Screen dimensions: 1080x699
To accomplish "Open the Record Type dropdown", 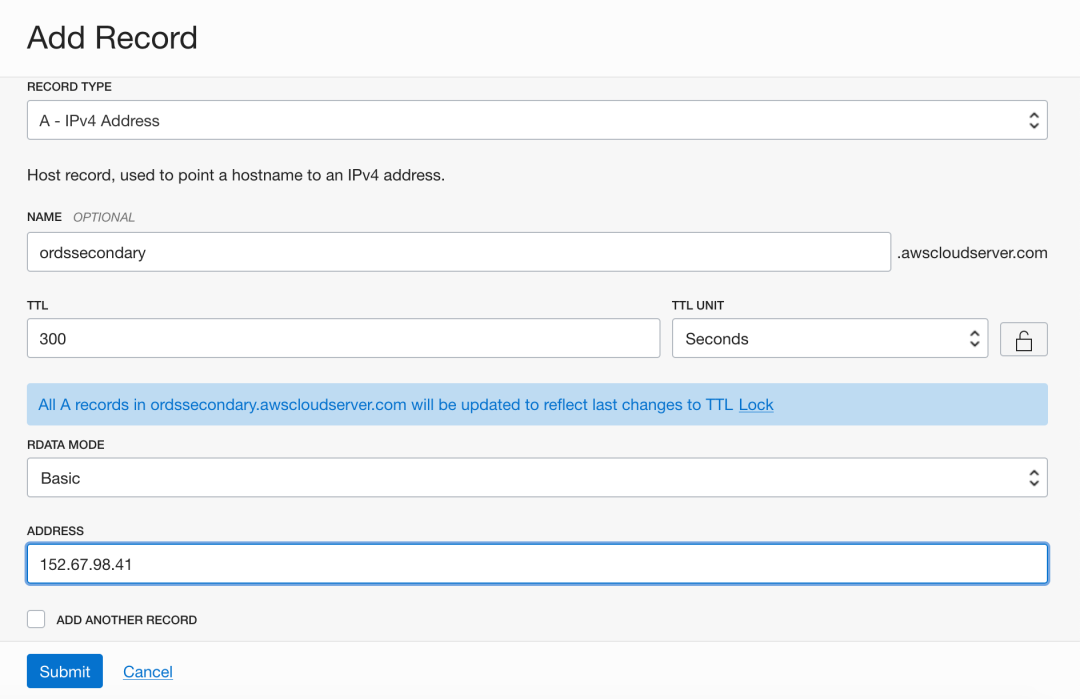I will tap(536, 121).
